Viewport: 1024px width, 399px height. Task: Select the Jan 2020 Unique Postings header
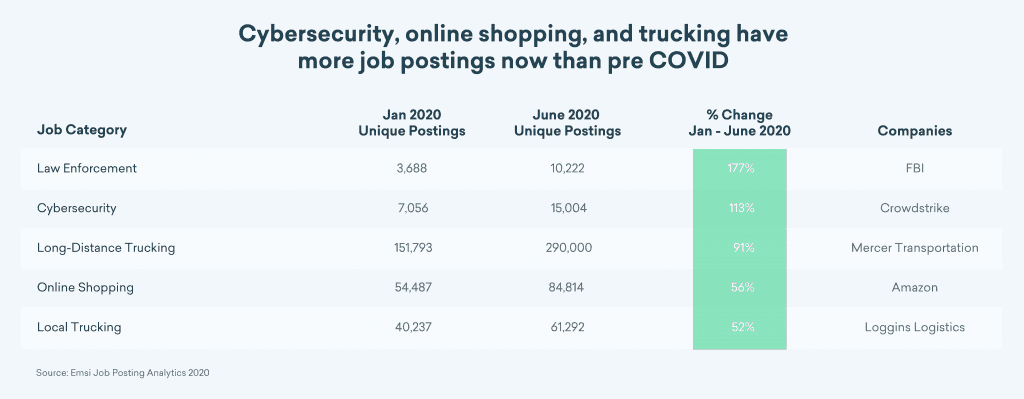click(412, 123)
